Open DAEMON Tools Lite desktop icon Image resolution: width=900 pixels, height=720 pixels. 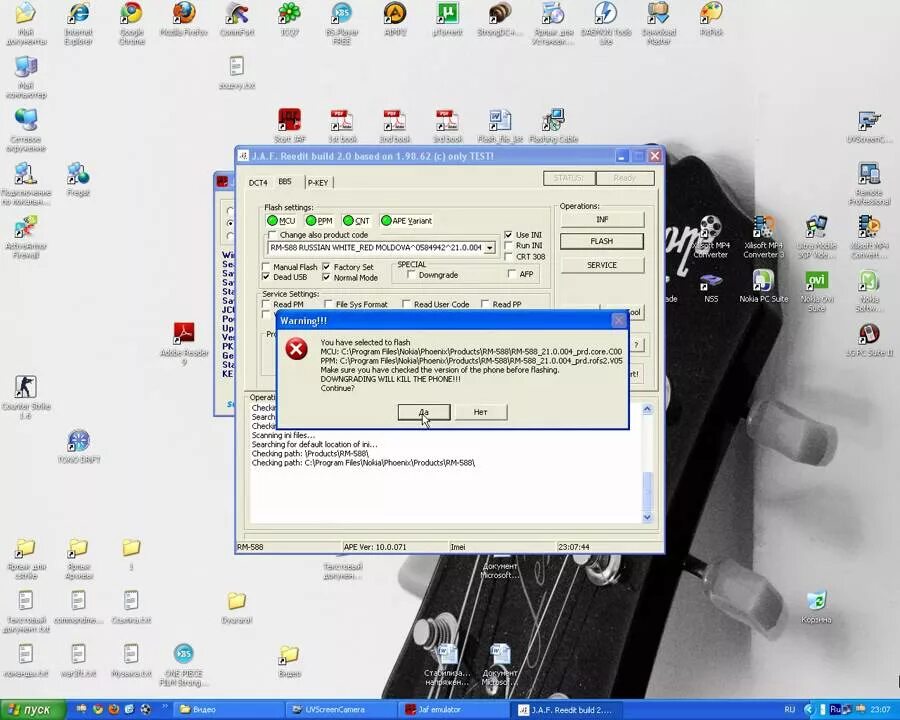pos(606,24)
